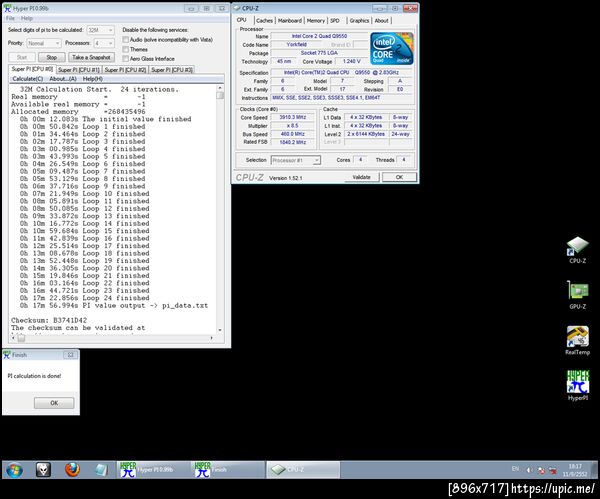The width and height of the screenshot is (600, 499).
Task: Switch to Hyper PI 0.99b taskbar button
Action: point(154,470)
